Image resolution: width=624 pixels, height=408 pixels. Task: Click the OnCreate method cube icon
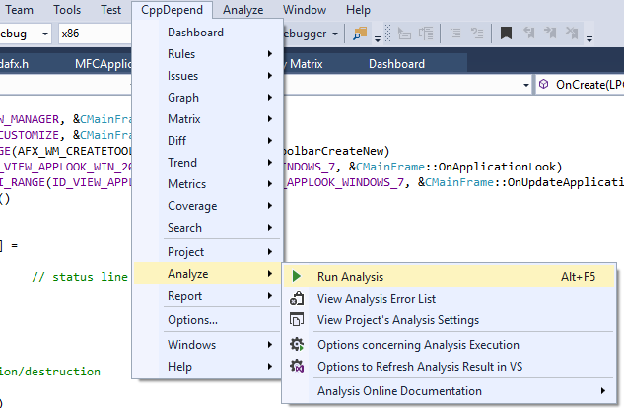click(543, 84)
